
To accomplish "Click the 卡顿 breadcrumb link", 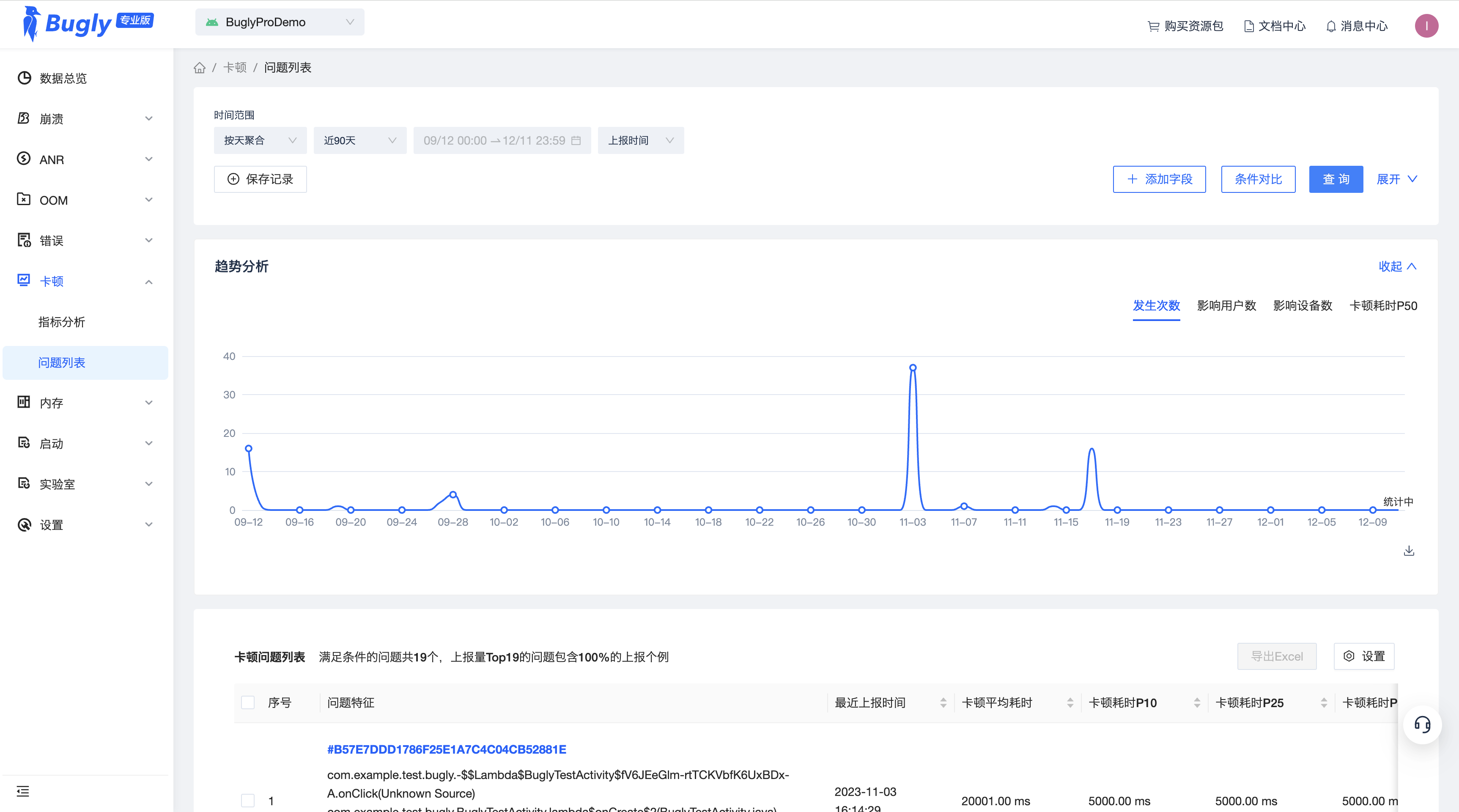I will (x=234, y=67).
